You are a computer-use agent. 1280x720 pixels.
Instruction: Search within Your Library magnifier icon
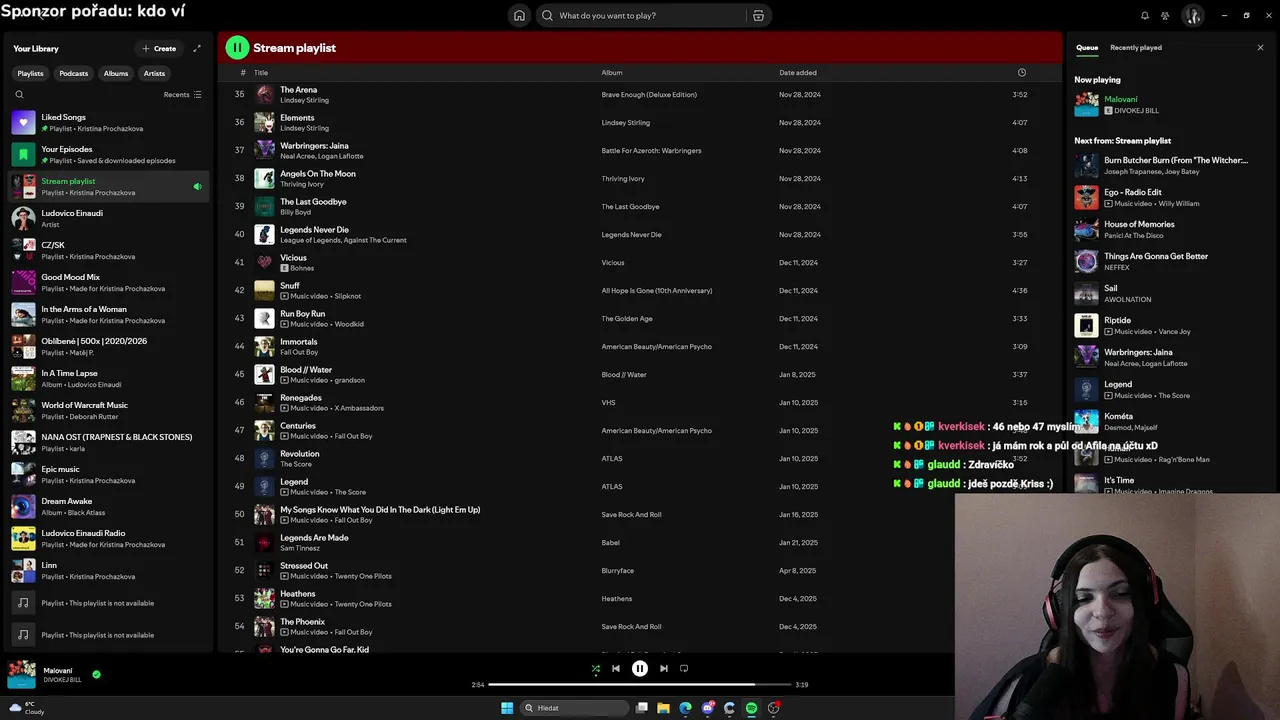[x=19, y=94]
